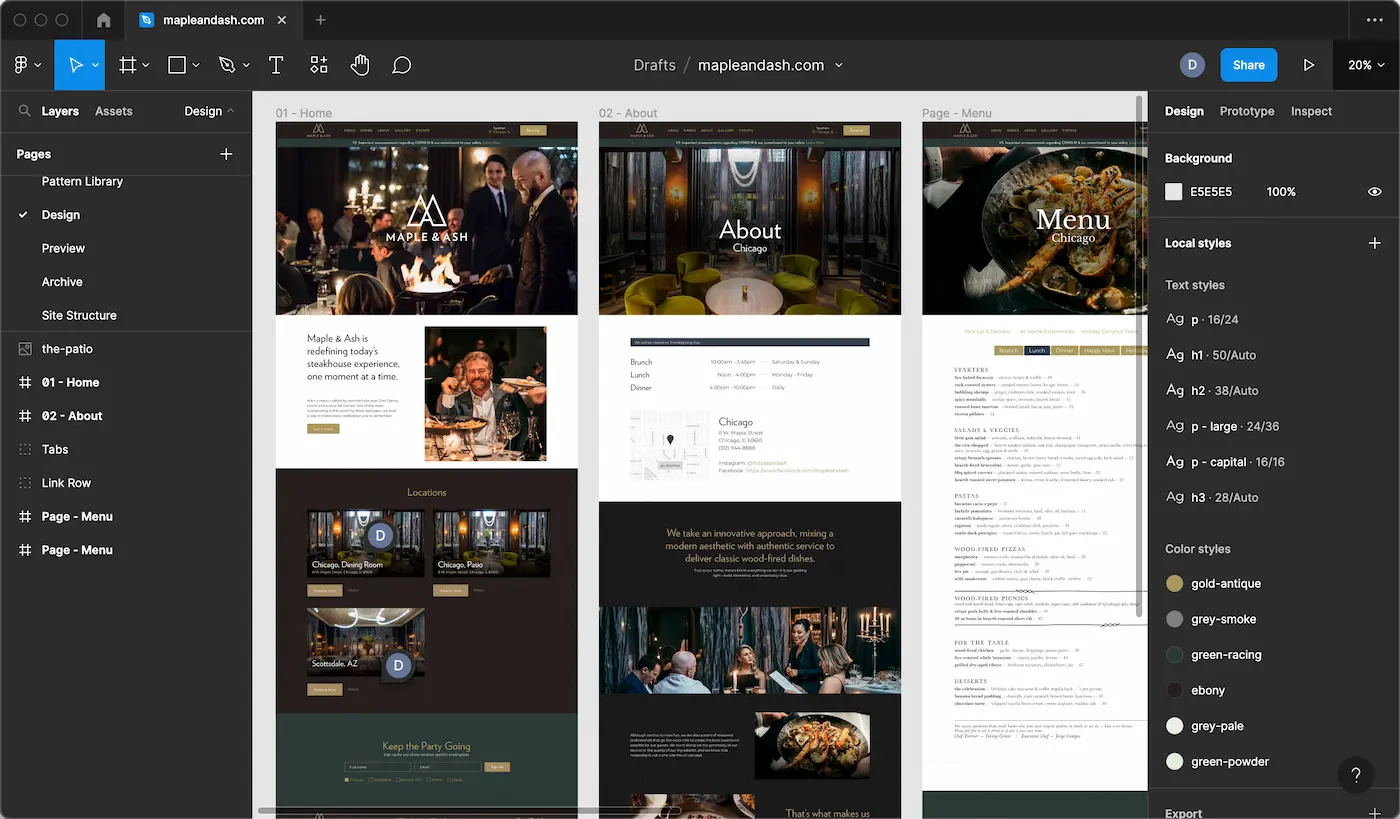Select the Frame tool

(x=128, y=65)
